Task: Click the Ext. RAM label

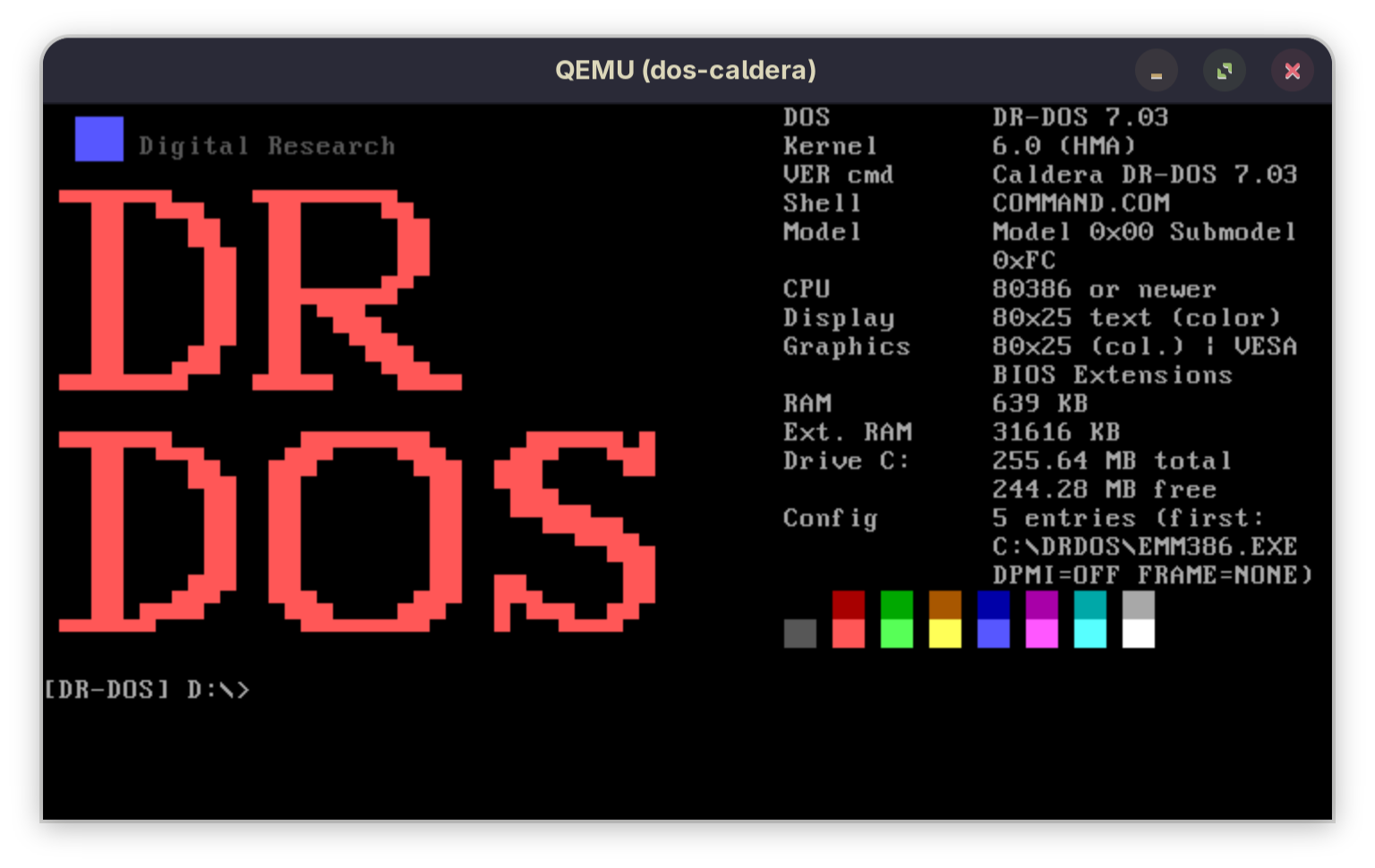Action: pyautogui.click(x=848, y=432)
